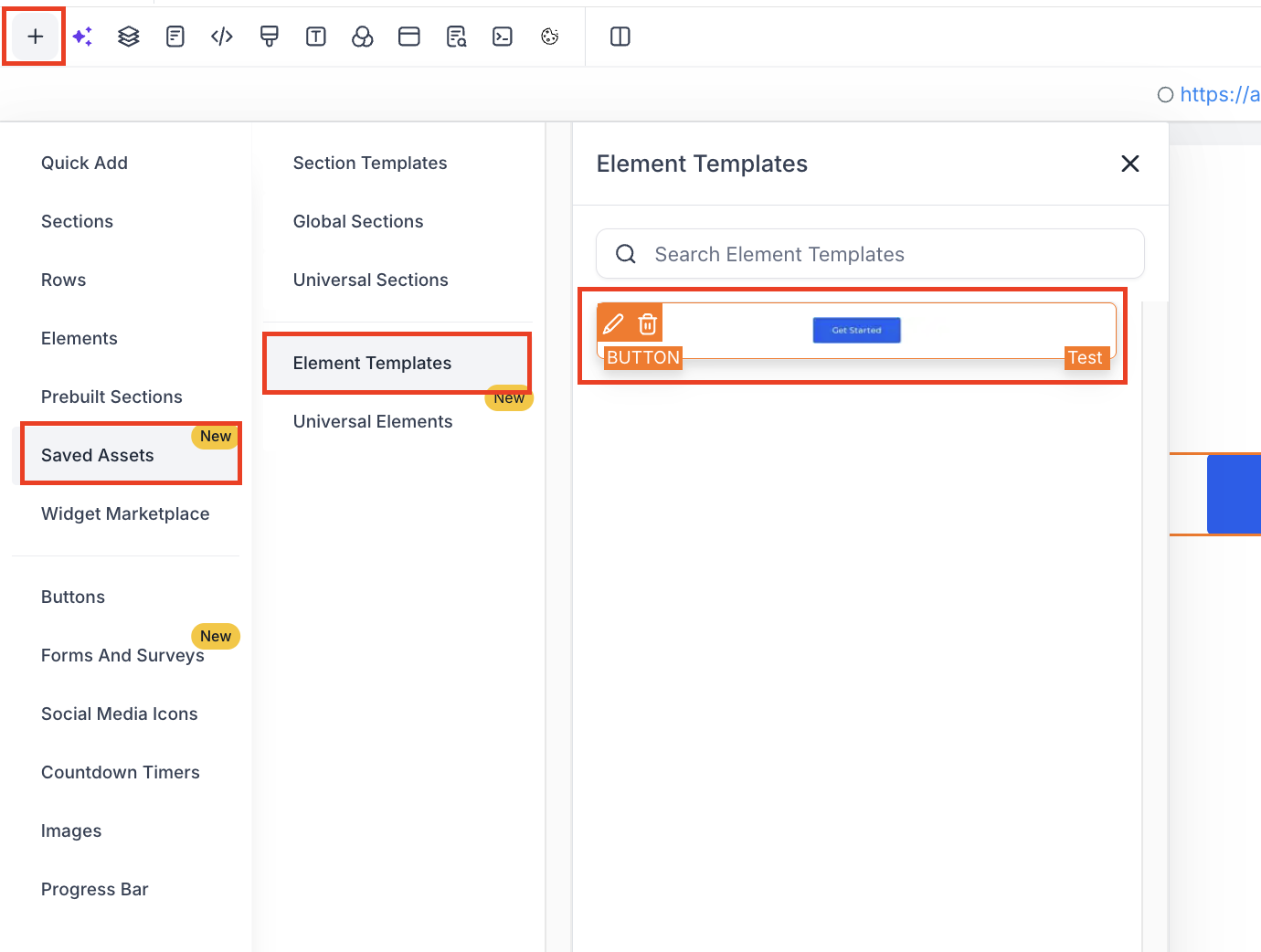Delete the Test button template via trash
This screenshot has width=1261, height=952.
click(x=648, y=323)
